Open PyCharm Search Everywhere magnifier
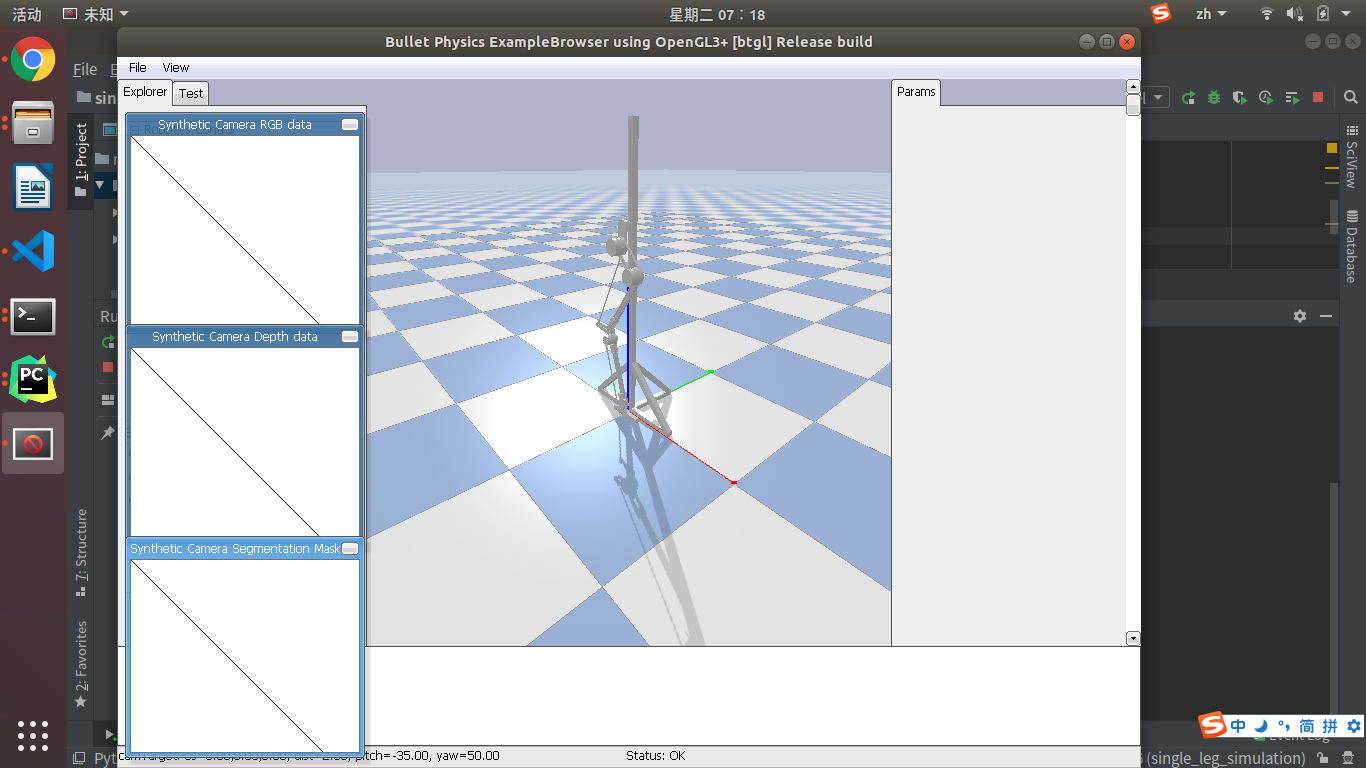This screenshot has width=1366, height=768. coord(1351,98)
